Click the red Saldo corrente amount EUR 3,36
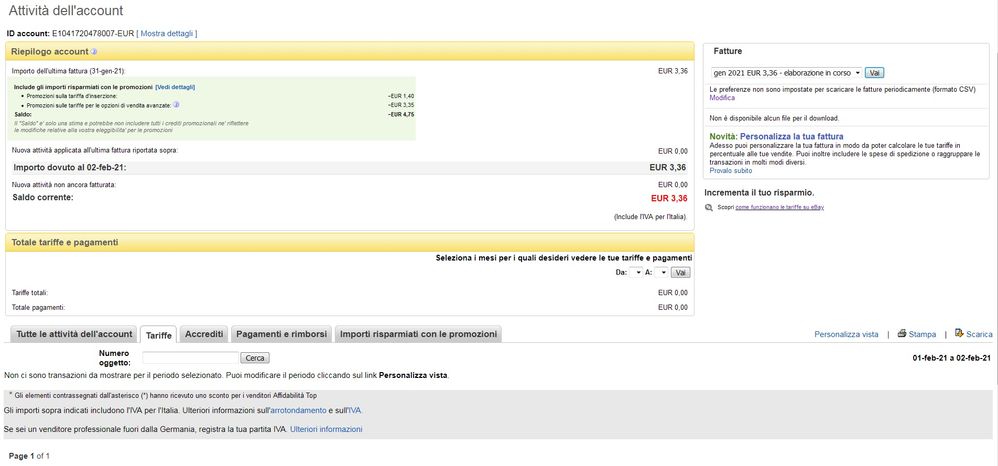 pos(669,199)
